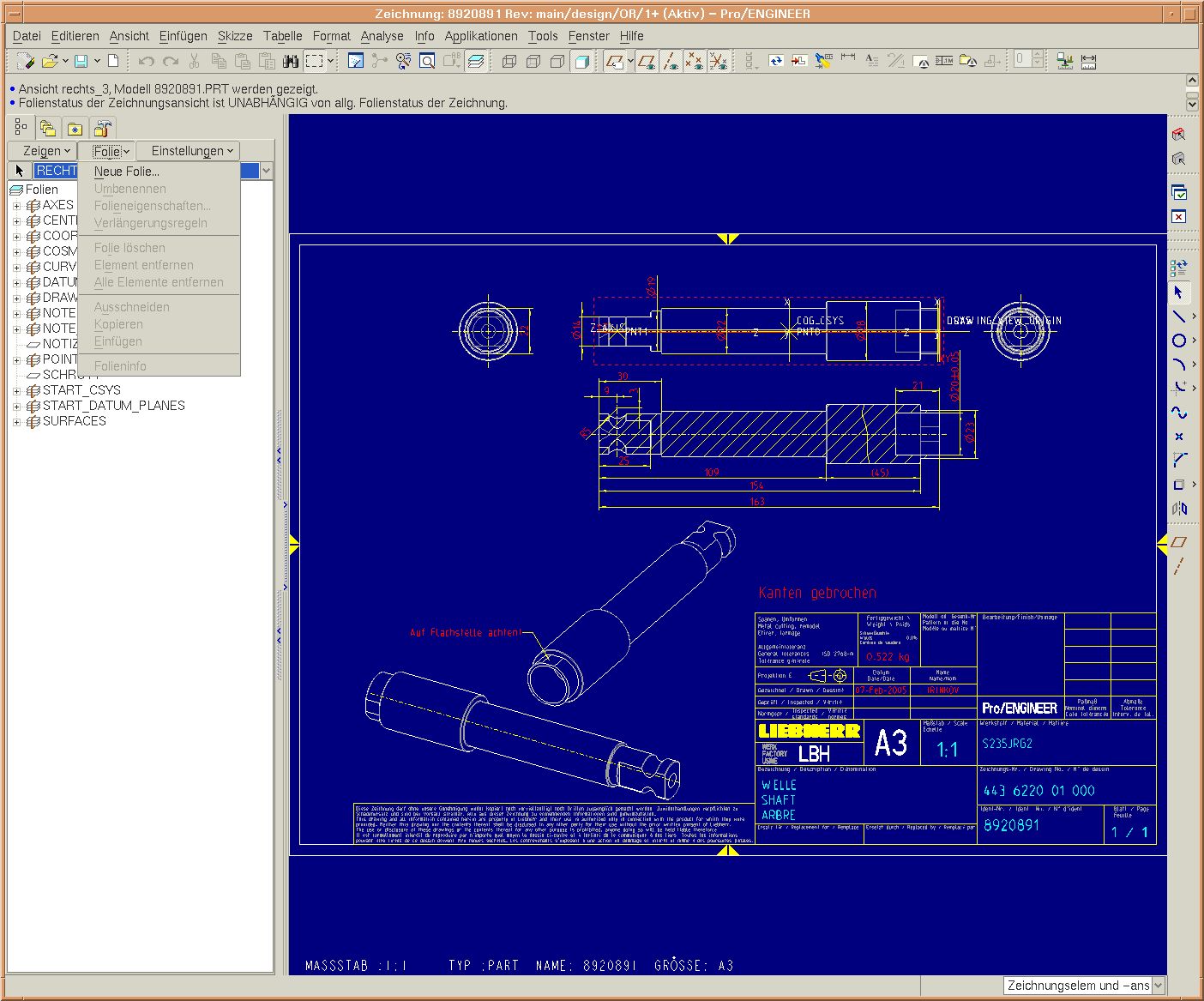This screenshot has width=1204, height=1001.
Task: Select the START_DATUM_PLANES layer
Action: click(113, 406)
